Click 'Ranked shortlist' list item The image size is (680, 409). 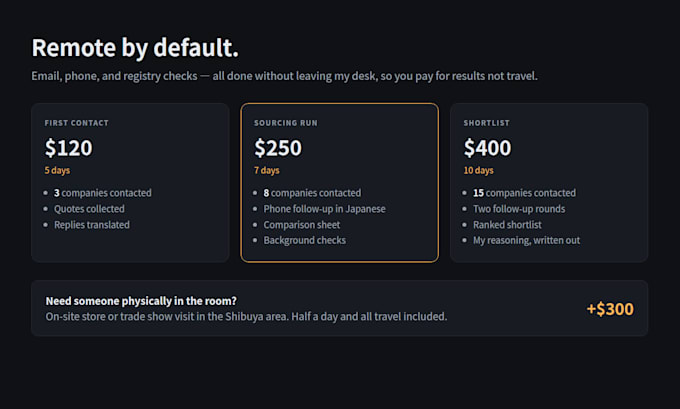coord(507,225)
